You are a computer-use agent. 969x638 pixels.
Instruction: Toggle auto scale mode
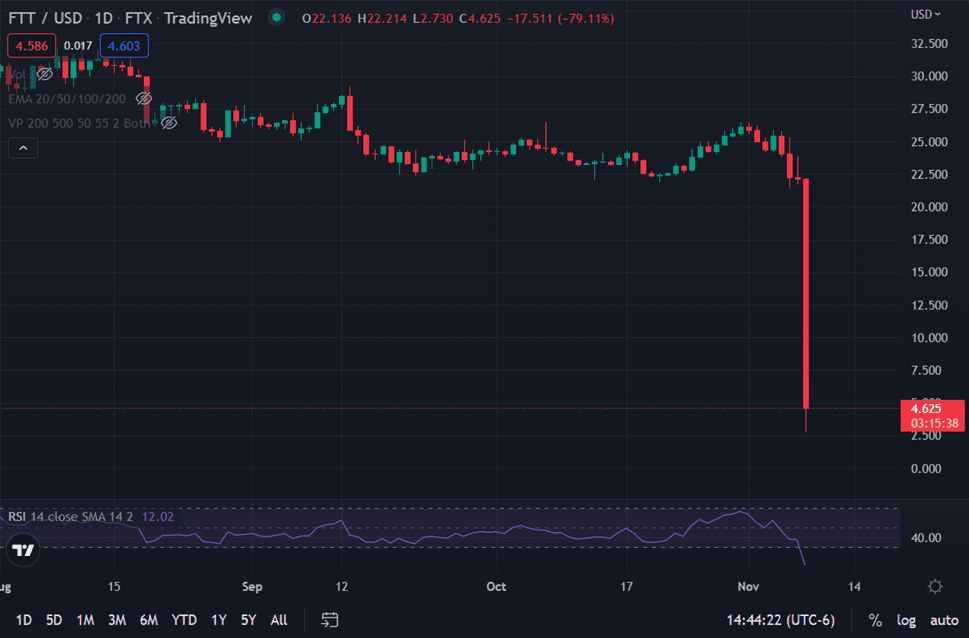pyautogui.click(x=944, y=620)
